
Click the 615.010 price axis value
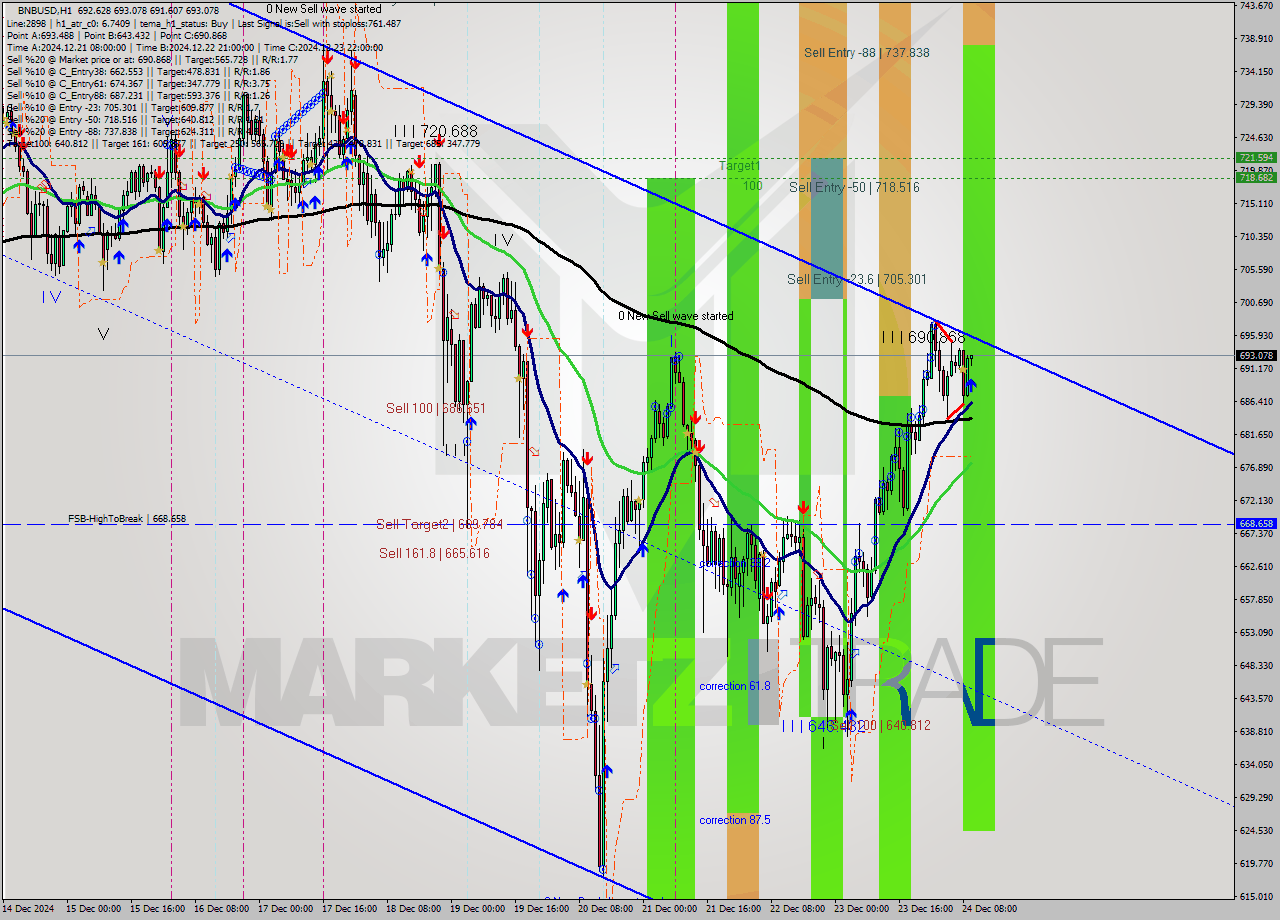click(1256, 897)
